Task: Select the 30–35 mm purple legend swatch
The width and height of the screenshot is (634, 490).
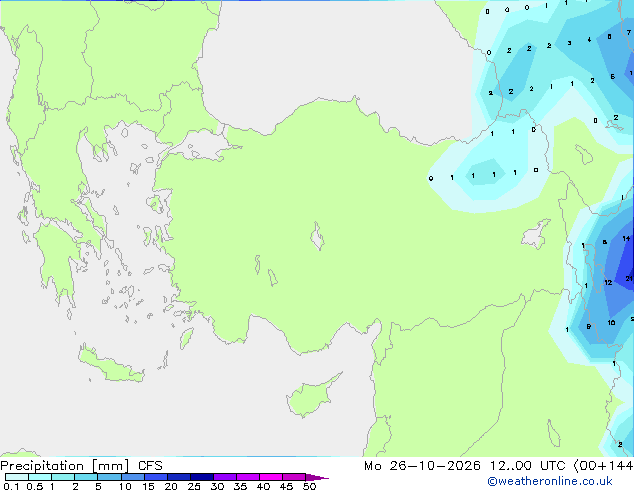Action: [225, 477]
